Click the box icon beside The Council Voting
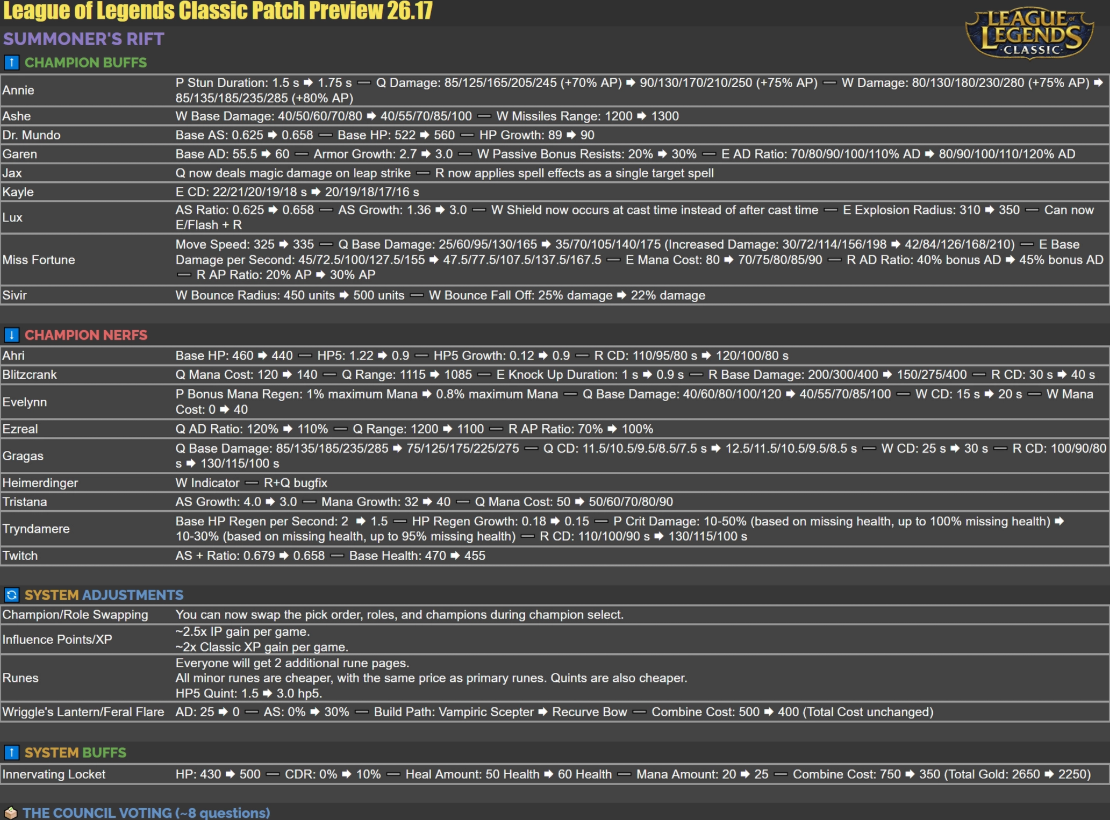 coord(10,813)
